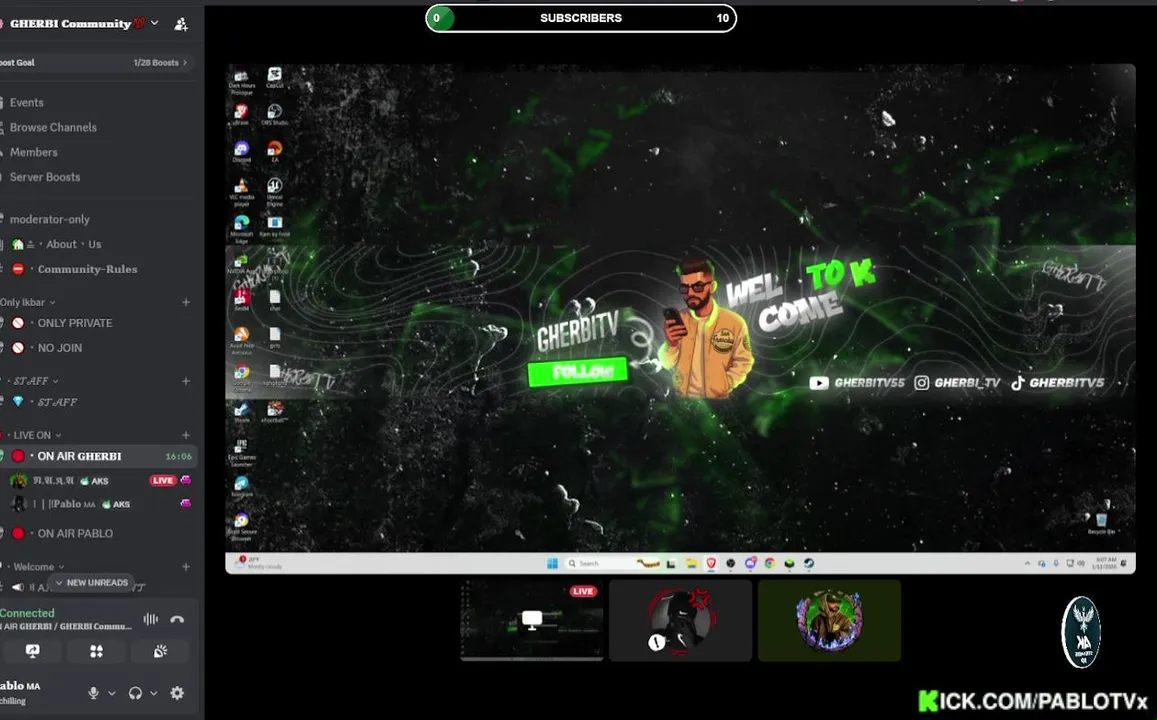Show hidden tray icons chevron in the stream

point(1027,564)
